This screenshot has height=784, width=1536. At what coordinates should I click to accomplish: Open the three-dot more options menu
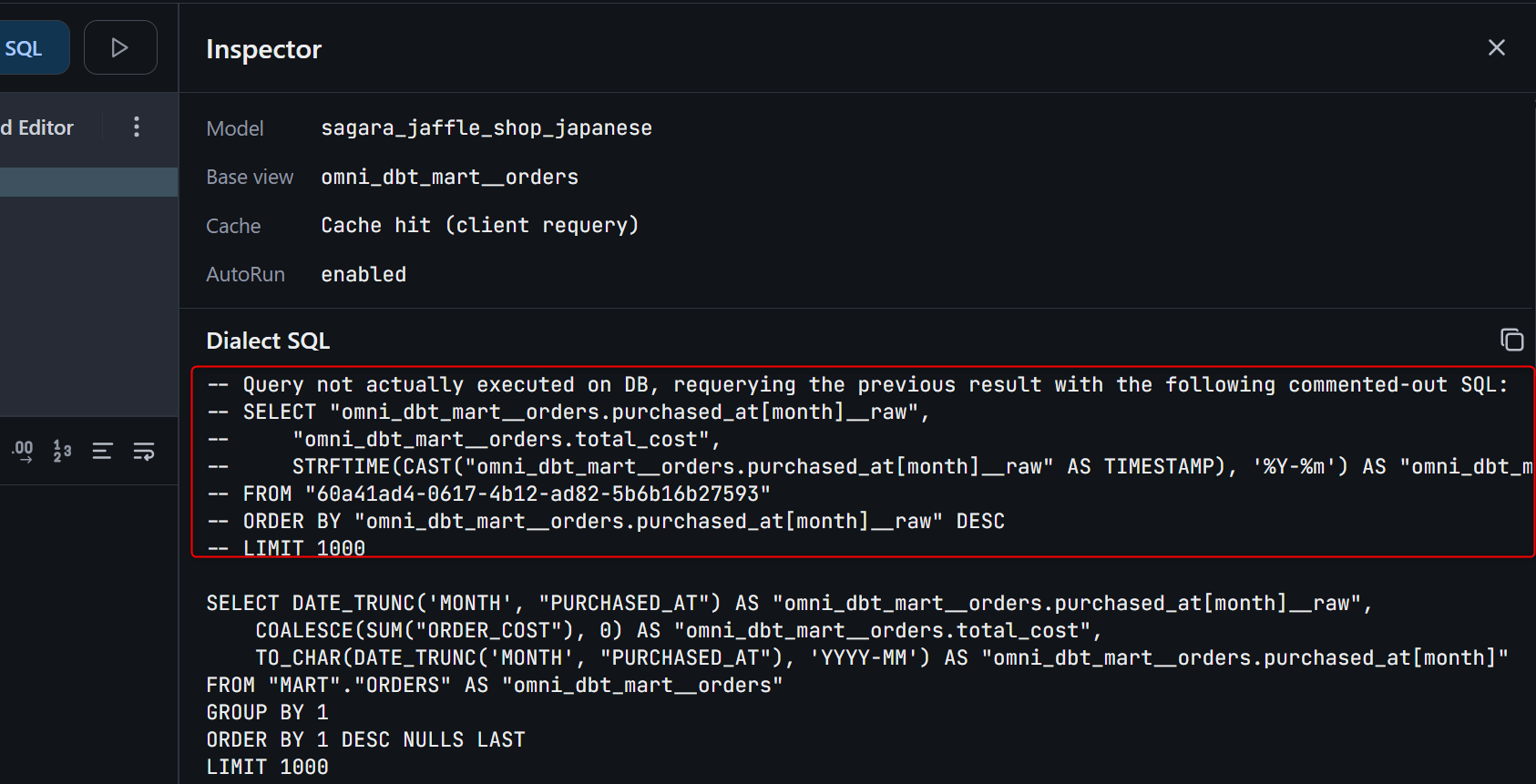click(137, 127)
